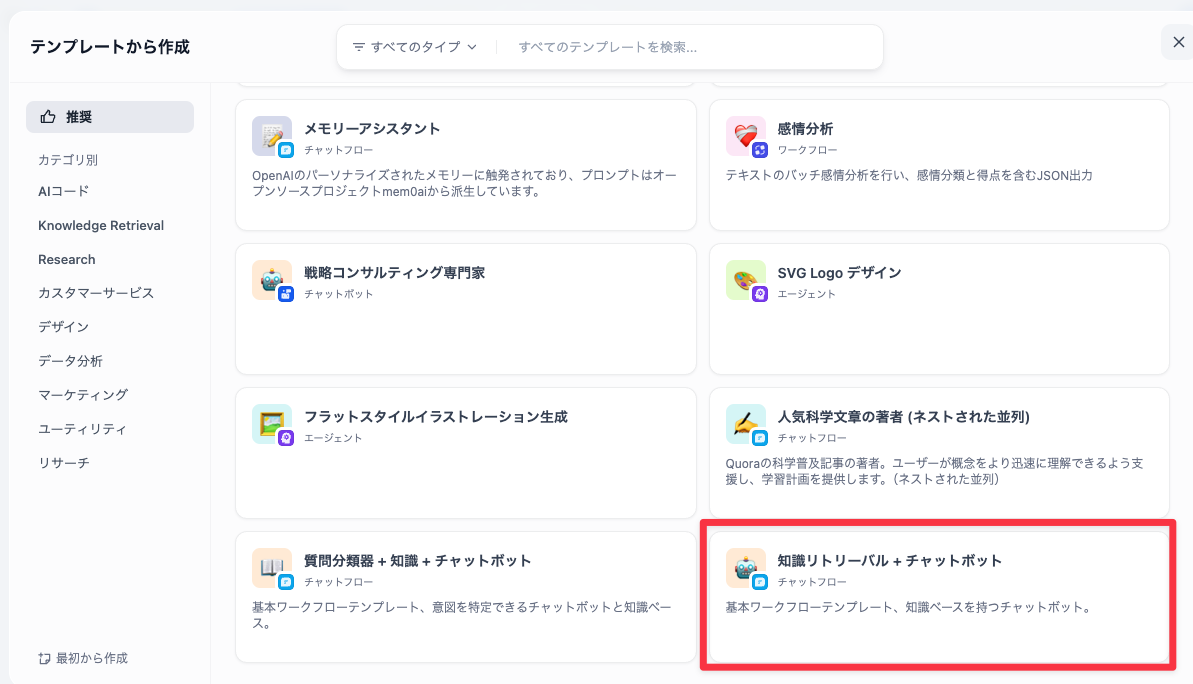The width and height of the screenshot is (1193, 684).
Task: Click the heart icon for 感情分析
Action: point(745,136)
